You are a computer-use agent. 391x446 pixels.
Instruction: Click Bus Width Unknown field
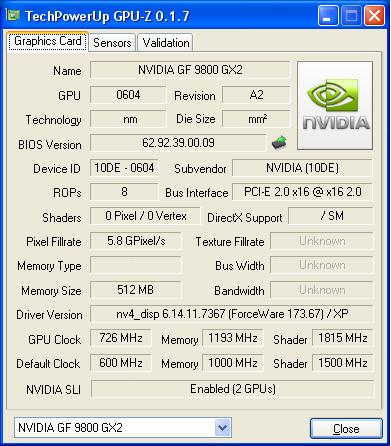coord(322,265)
